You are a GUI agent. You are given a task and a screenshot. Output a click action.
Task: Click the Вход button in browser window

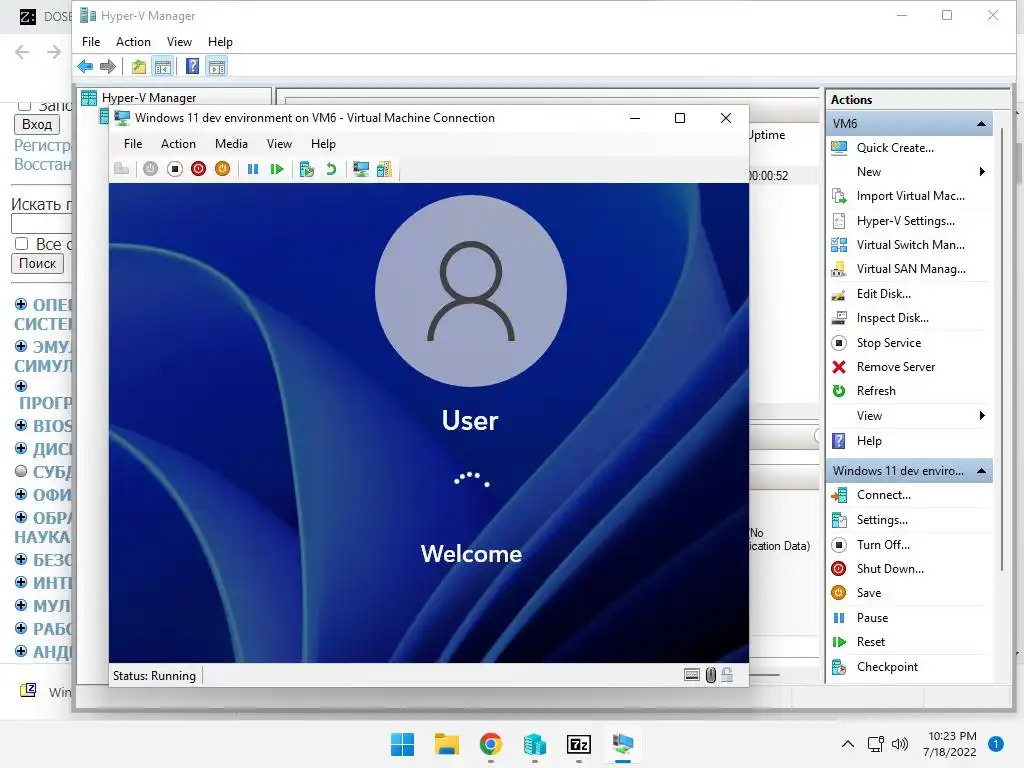pos(37,124)
